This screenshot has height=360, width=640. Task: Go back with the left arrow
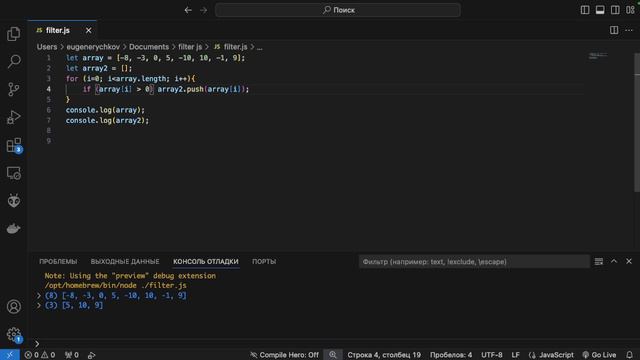pos(188,10)
